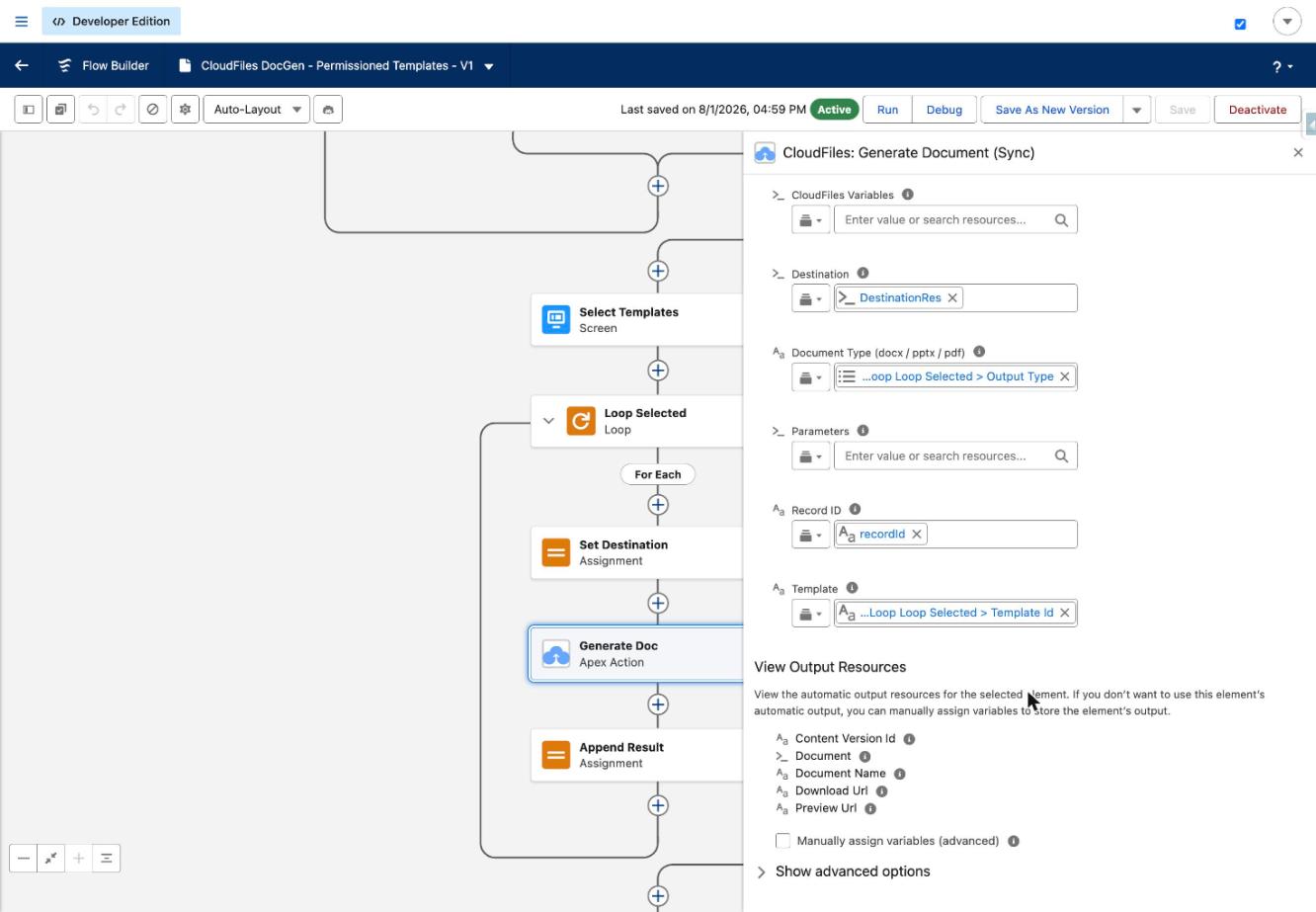Viewport: 1316px width, 912px height.
Task: Click the For Each connector label
Action: pos(658,474)
